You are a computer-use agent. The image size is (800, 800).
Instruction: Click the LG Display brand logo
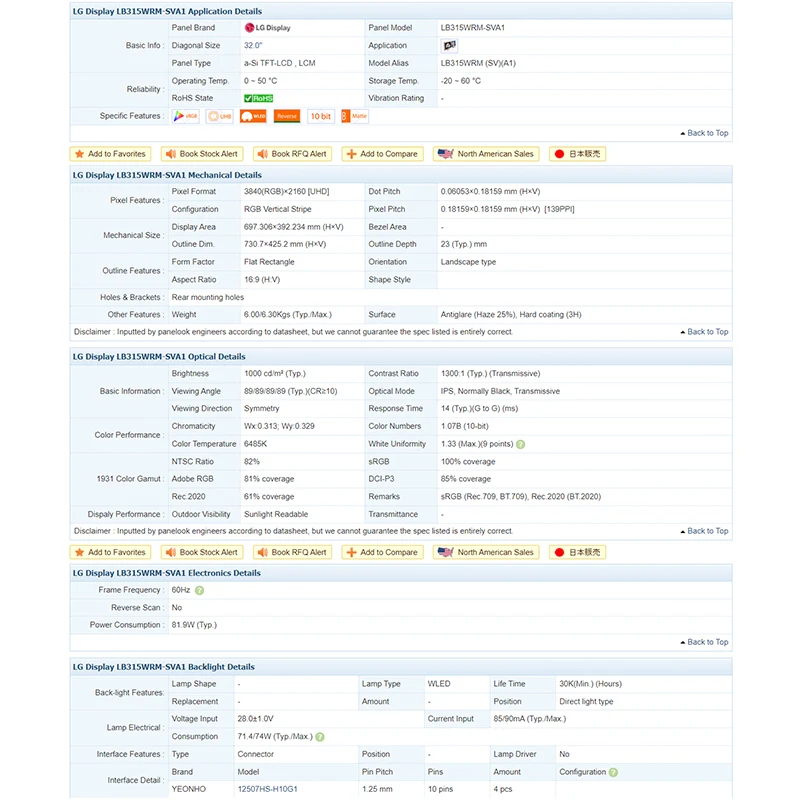tap(267, 28)
